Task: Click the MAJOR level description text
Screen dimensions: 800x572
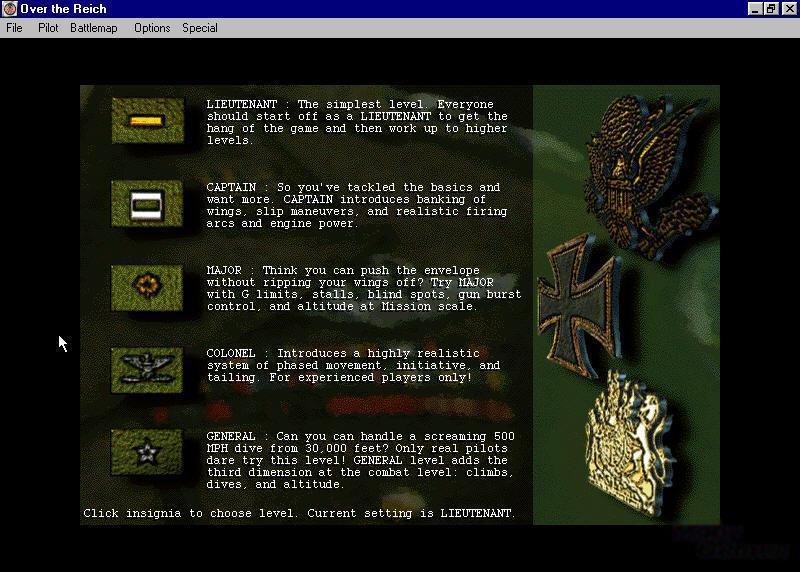Action: (364, 288)
